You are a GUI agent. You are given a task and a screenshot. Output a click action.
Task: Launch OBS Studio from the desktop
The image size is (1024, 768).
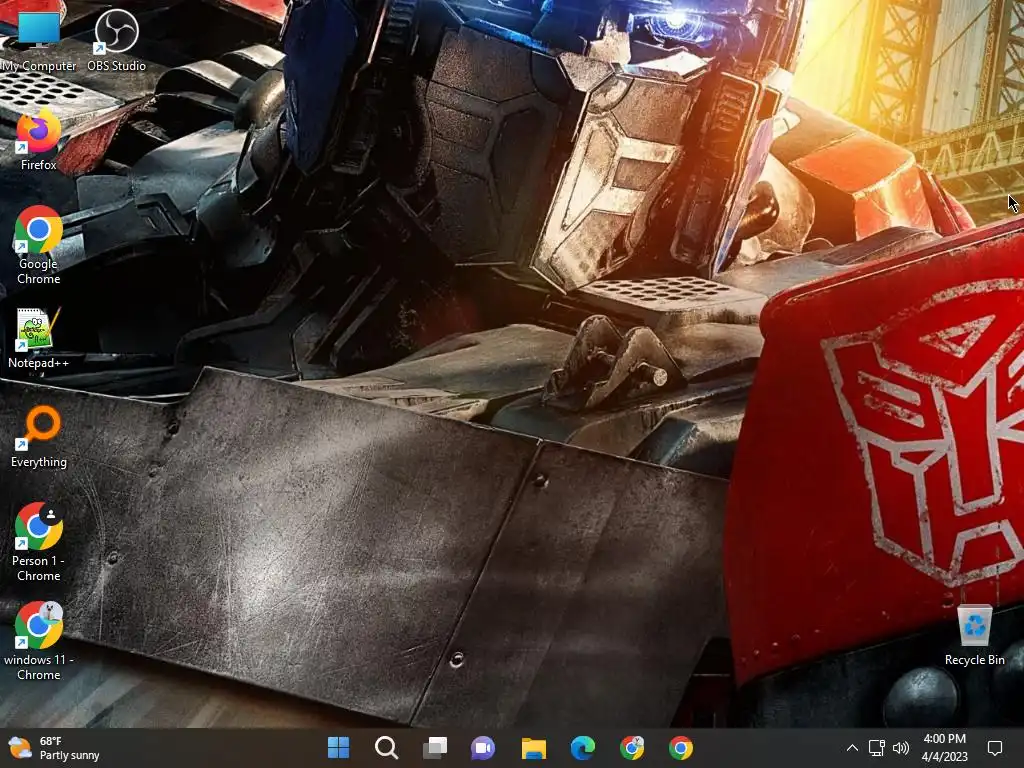[116, 38]
